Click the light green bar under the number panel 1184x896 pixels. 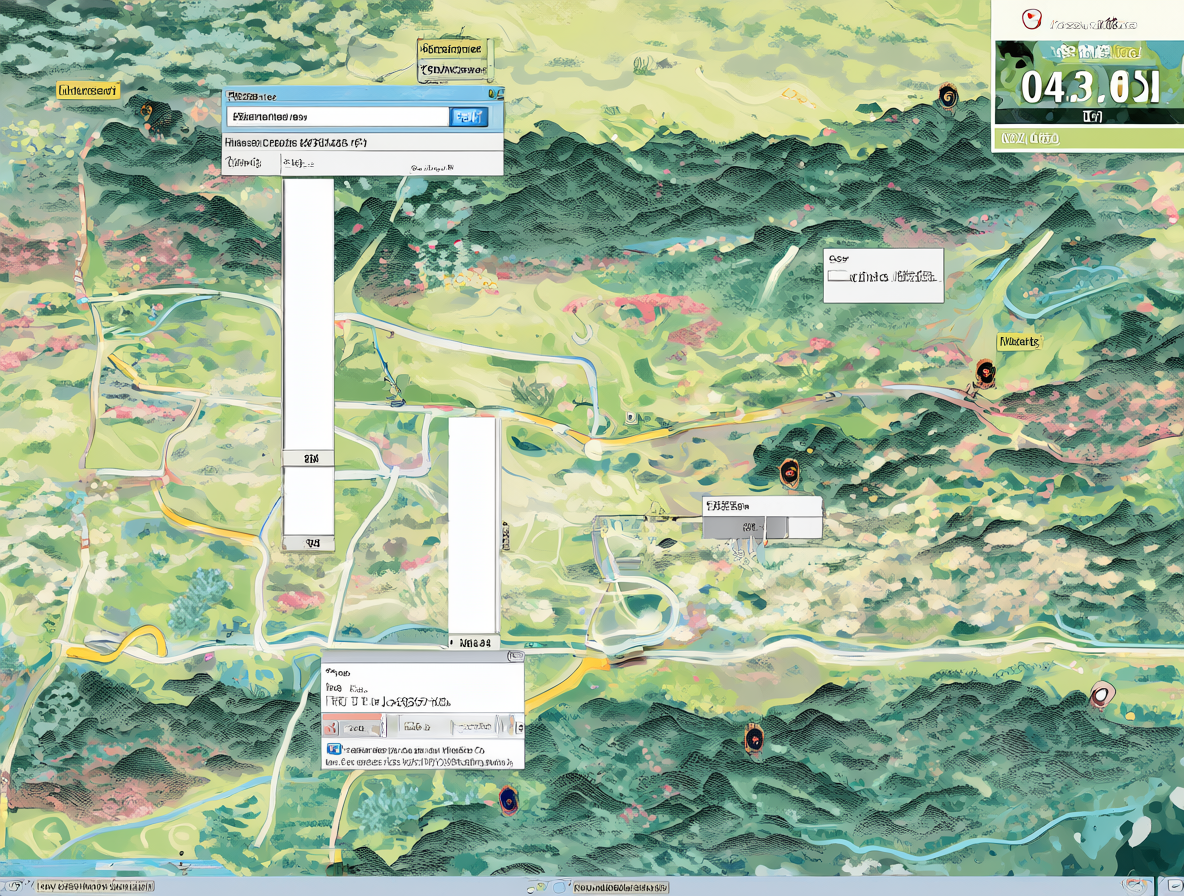point(1087,138)
